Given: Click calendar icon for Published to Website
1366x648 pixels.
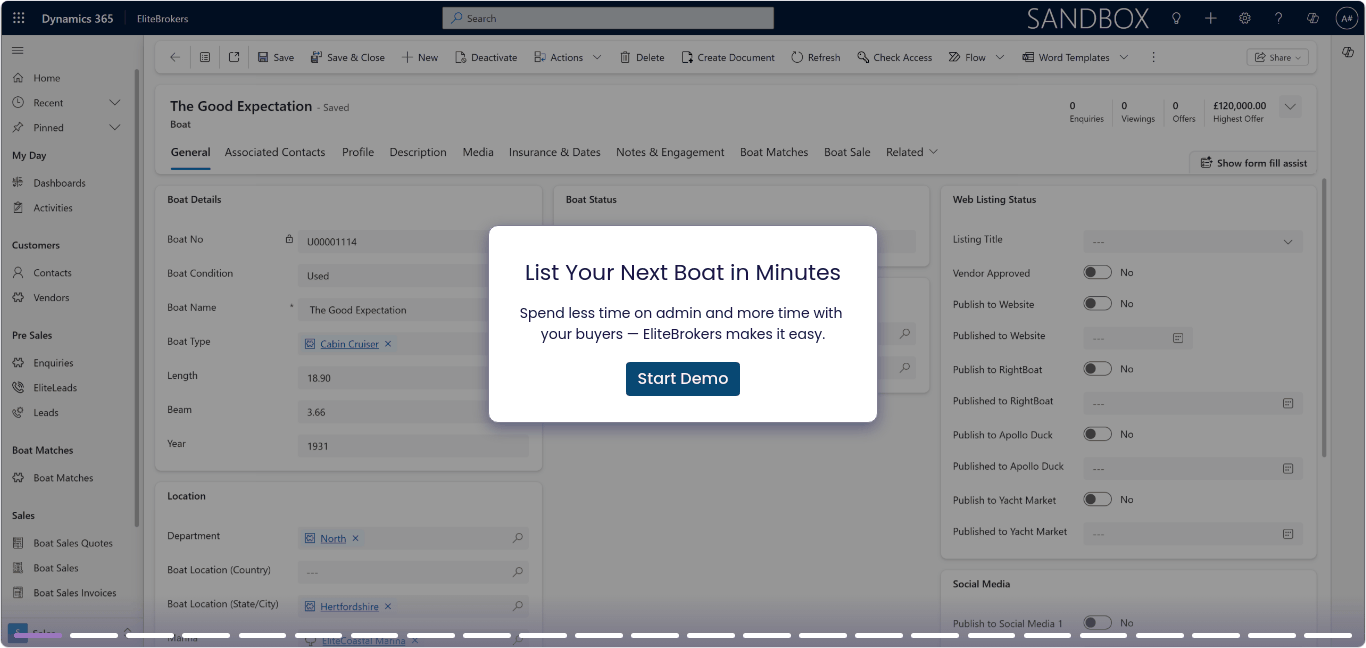Looking at the screenshot, I should click(1178, 338).
